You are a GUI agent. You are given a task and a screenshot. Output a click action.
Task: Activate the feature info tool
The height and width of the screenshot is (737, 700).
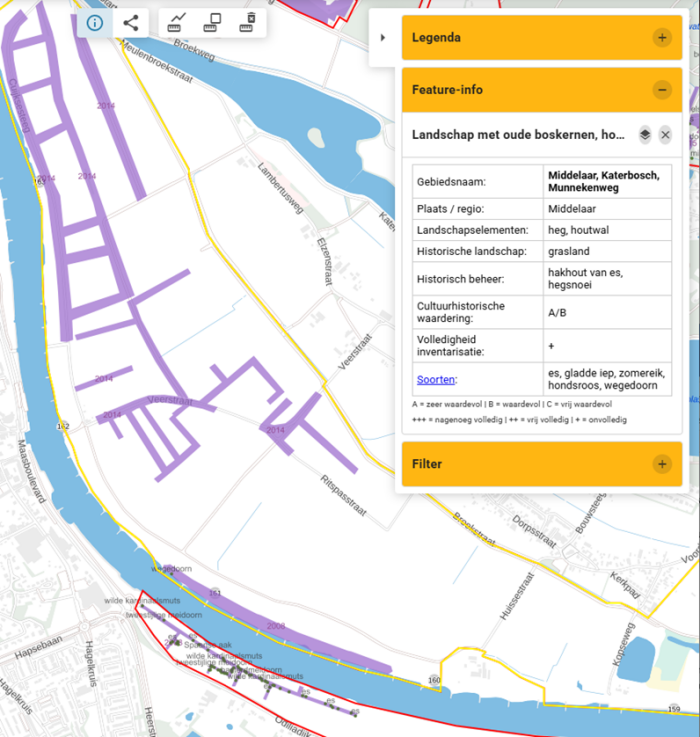pyautogui.click(x=95, y=23)
